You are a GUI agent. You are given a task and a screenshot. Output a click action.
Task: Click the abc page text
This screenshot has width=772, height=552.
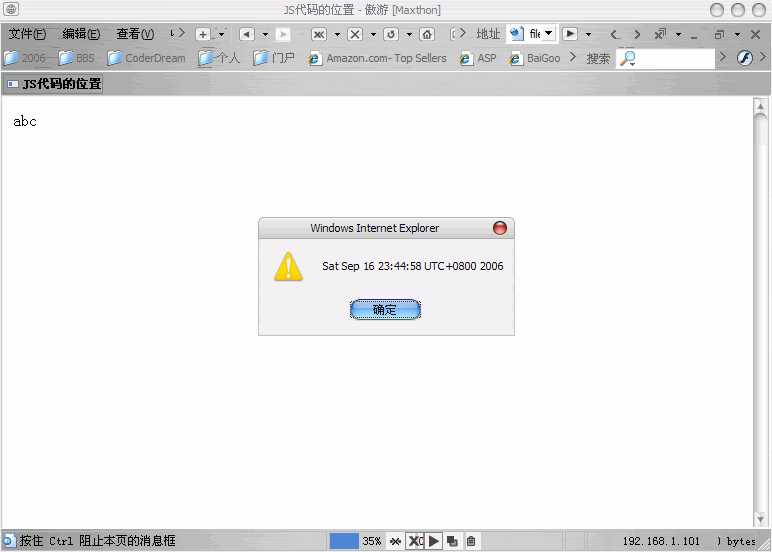pyautogui.click(x=25, y=122)
